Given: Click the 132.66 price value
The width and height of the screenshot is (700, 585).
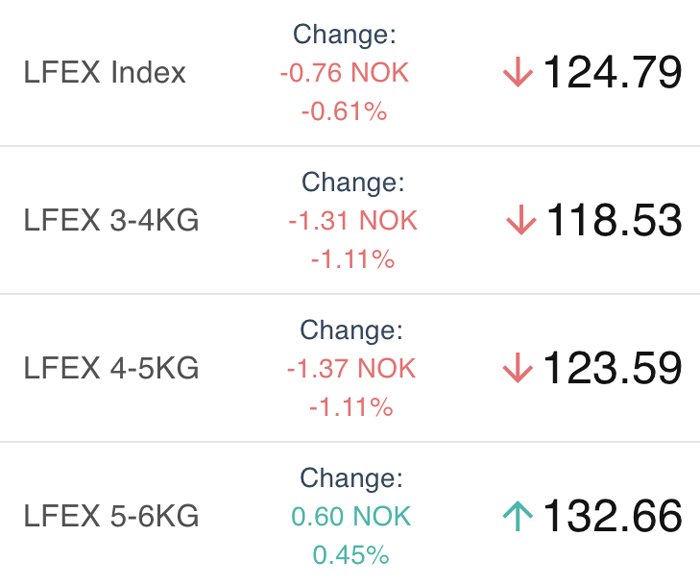Looking at the screenshot, I should click(x=612, y=516).
